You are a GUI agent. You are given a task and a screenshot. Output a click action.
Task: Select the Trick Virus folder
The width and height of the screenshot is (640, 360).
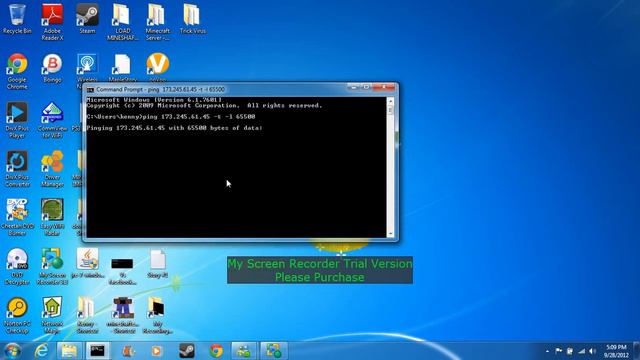pos(192,19)
